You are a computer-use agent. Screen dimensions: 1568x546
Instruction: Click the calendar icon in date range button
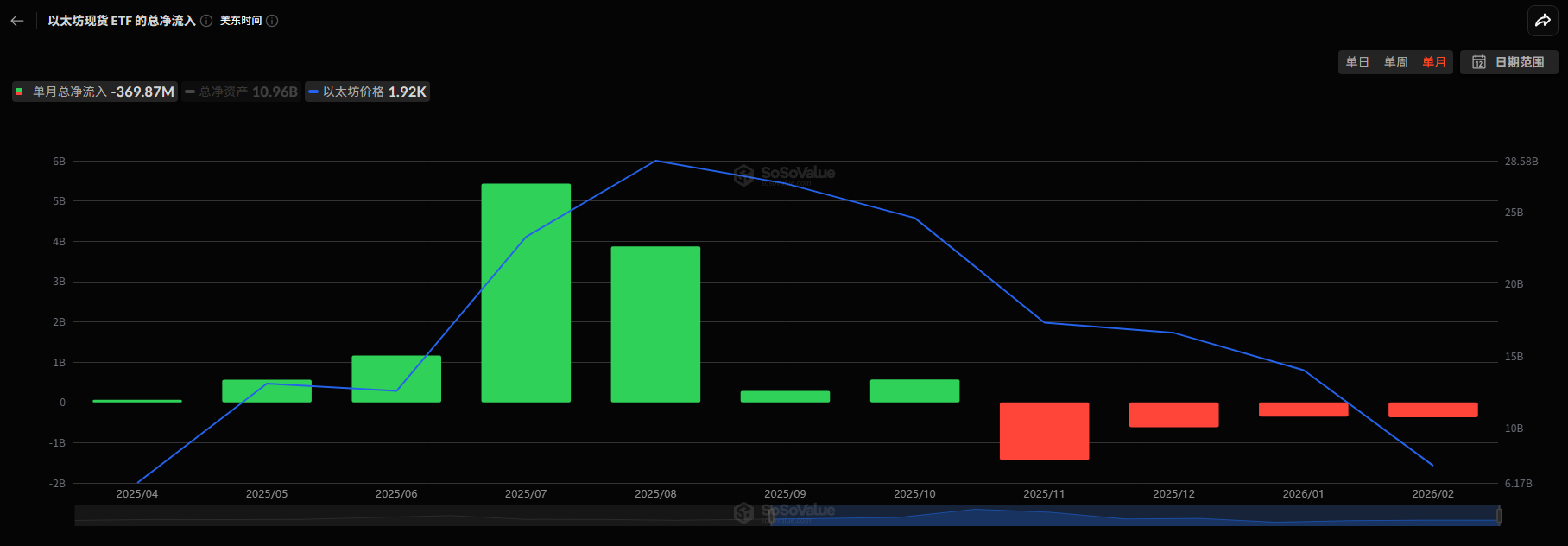coord(1479,62)
